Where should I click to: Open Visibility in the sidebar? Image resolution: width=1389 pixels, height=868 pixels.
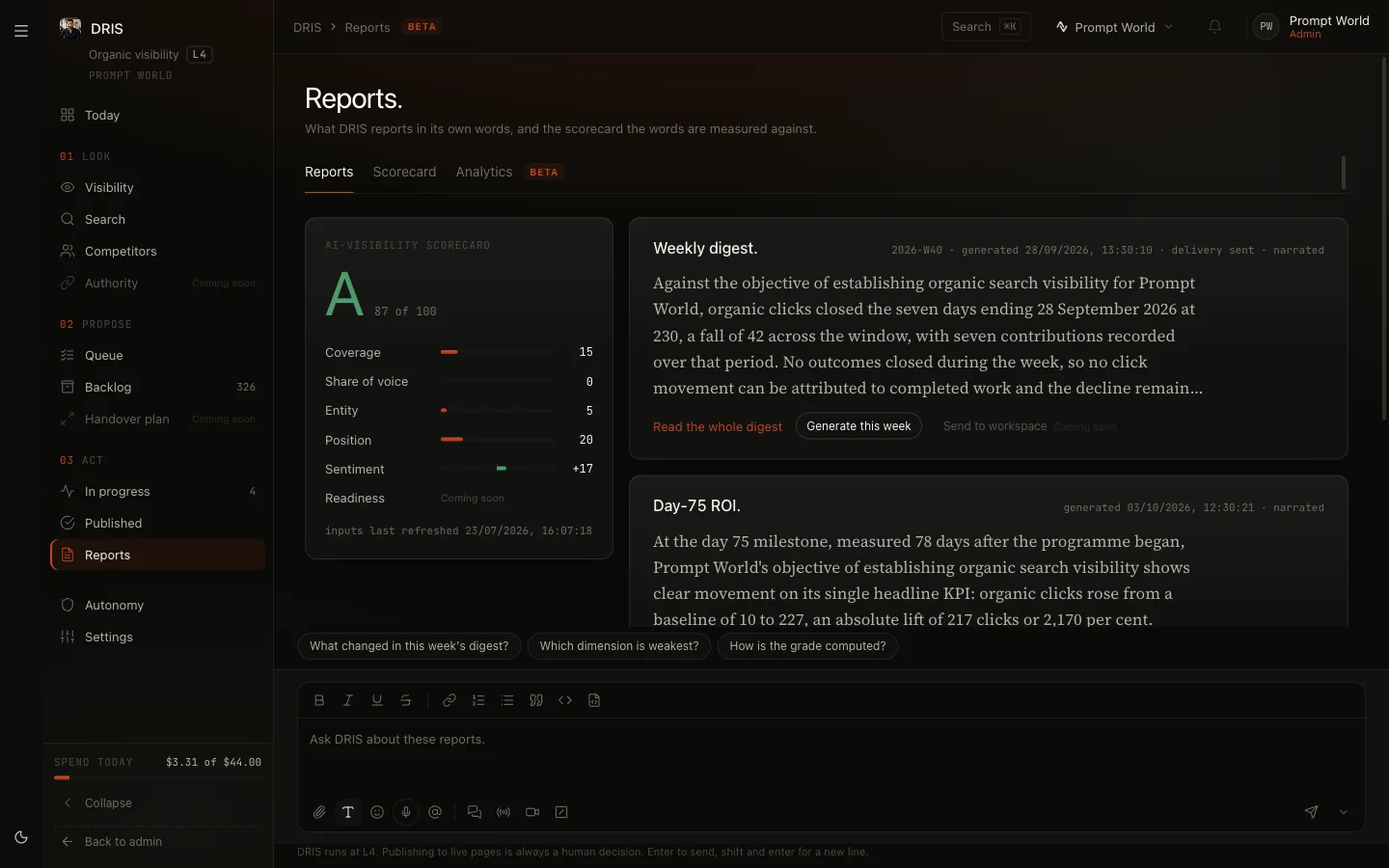(x=157, y=187)
